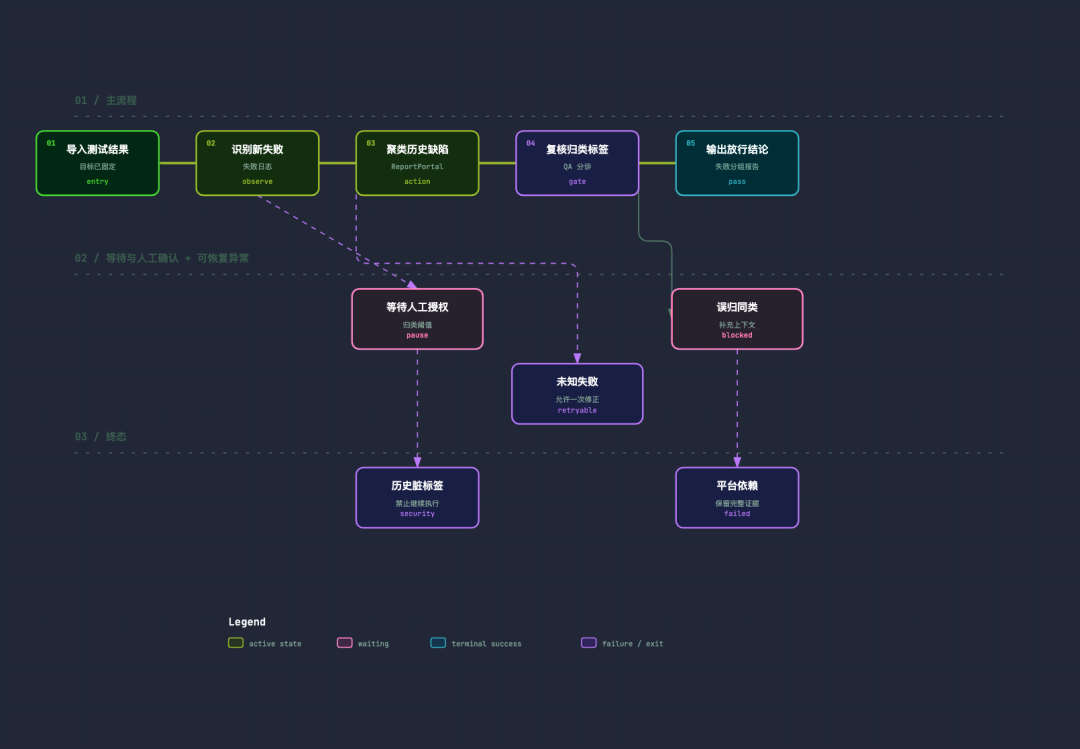Click the '目标已固定' subtitle text

97,167
